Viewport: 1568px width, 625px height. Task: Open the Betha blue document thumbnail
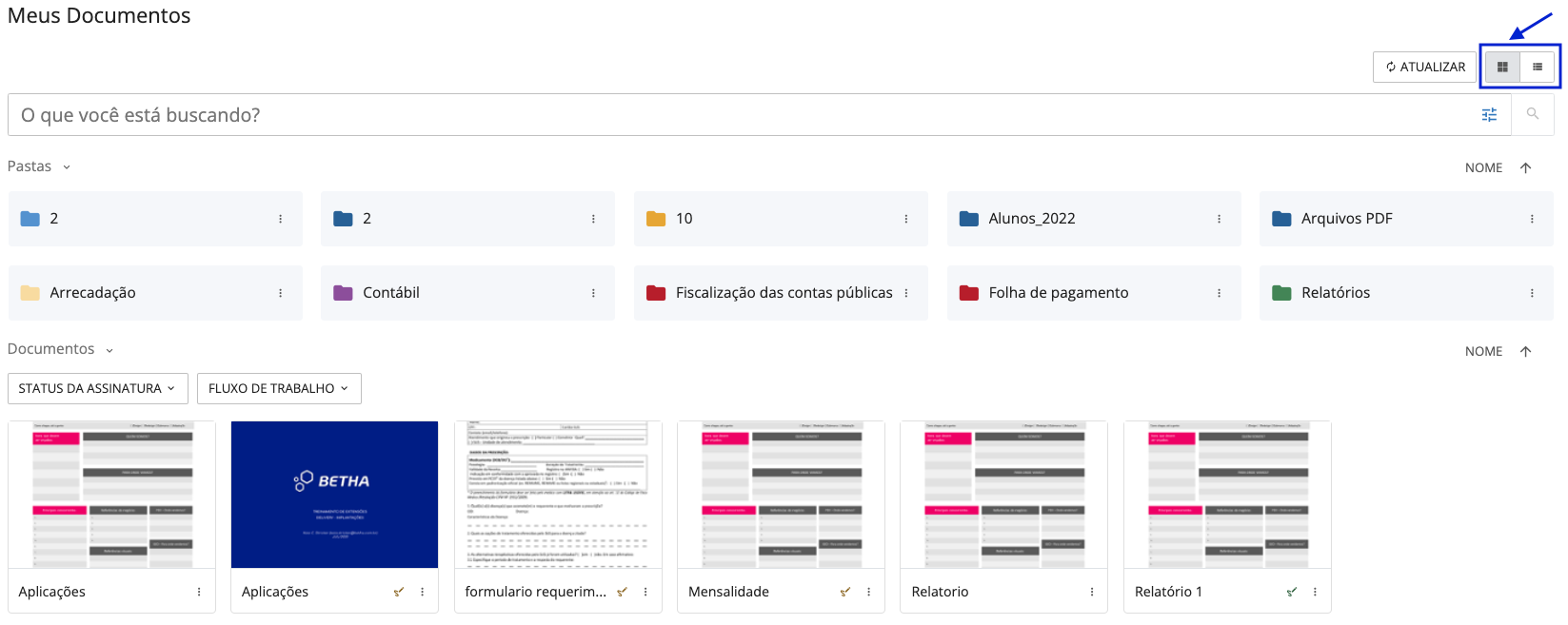pyautogui.click(x=334, y=495)
